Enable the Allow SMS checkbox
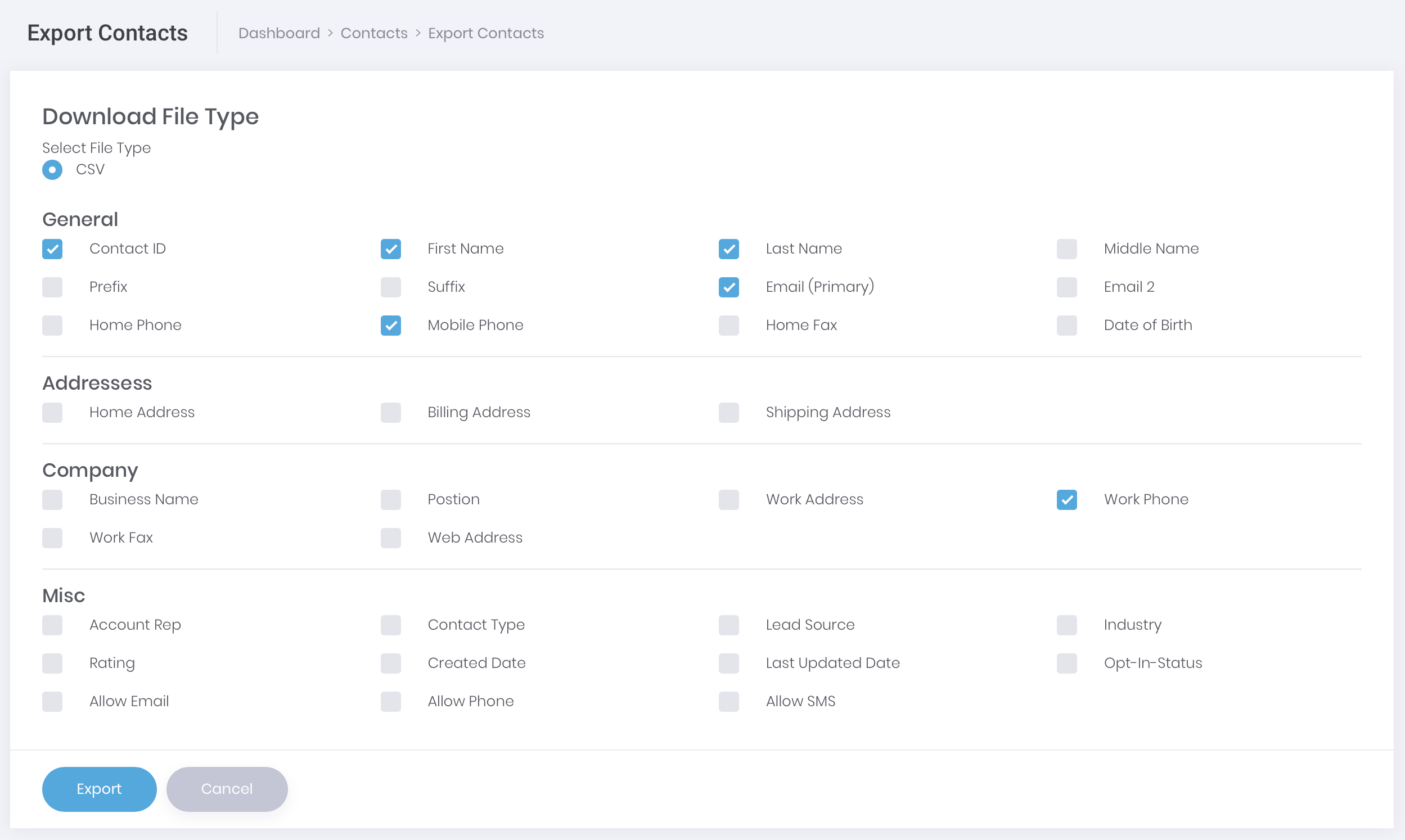The image size is (1405, 840). [x=728, y=701]
